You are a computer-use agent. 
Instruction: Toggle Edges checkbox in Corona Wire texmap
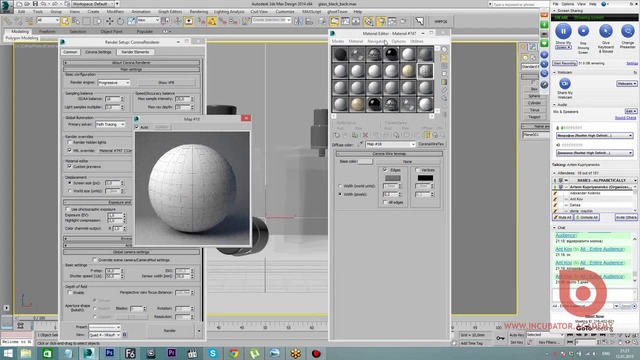coord(385,170)
